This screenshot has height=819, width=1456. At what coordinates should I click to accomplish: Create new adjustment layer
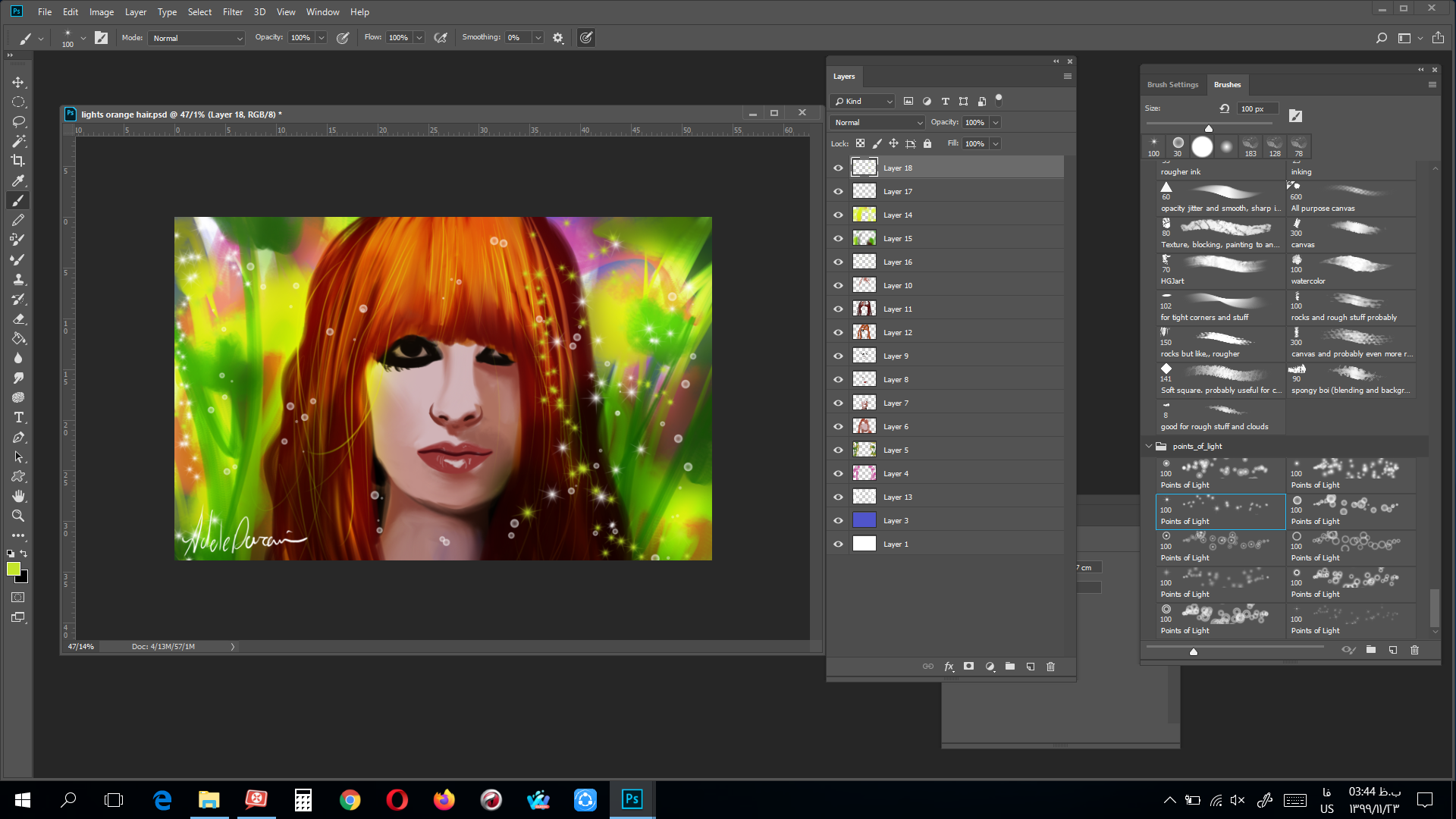[990, 667]
